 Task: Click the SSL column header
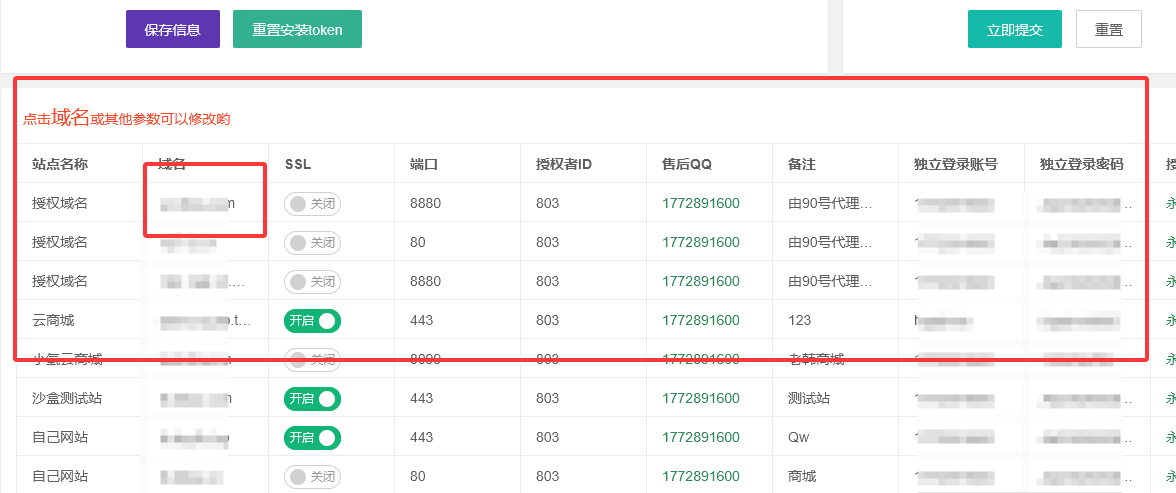[298, 164]
